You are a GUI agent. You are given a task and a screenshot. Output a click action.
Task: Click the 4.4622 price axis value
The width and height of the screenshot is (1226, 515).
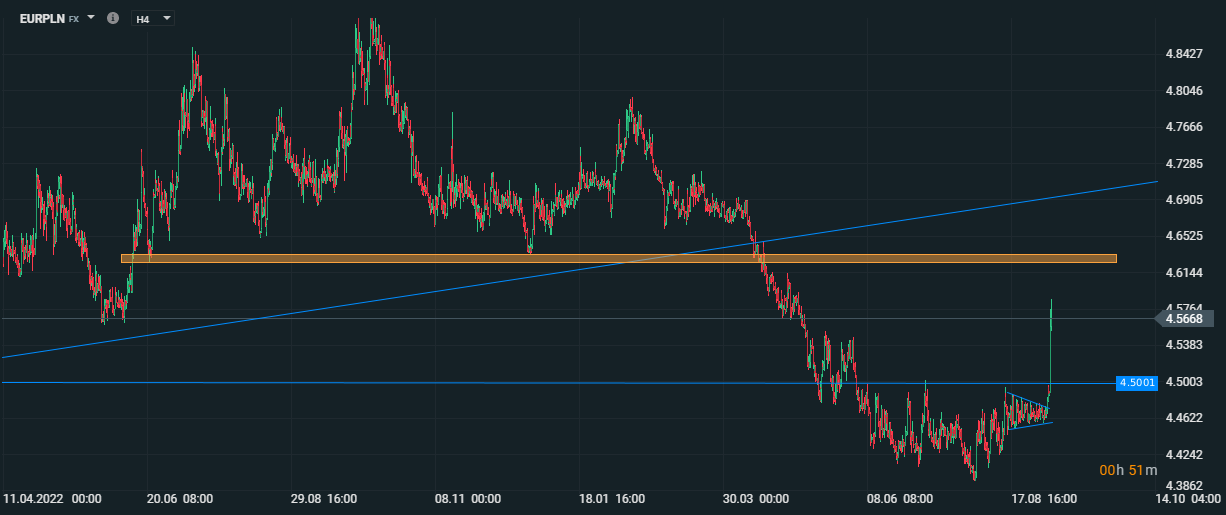pyautogui.click(x=1183, y=418)
